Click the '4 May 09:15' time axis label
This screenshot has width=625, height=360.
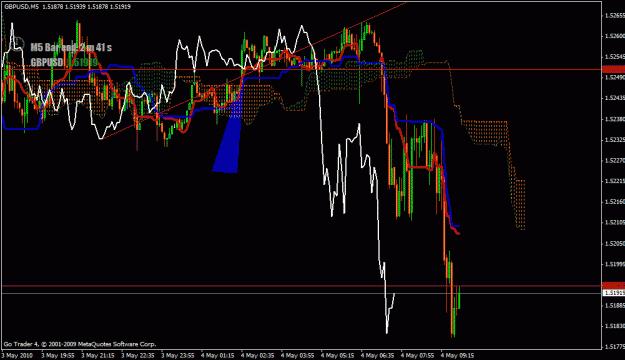[457, 355]
